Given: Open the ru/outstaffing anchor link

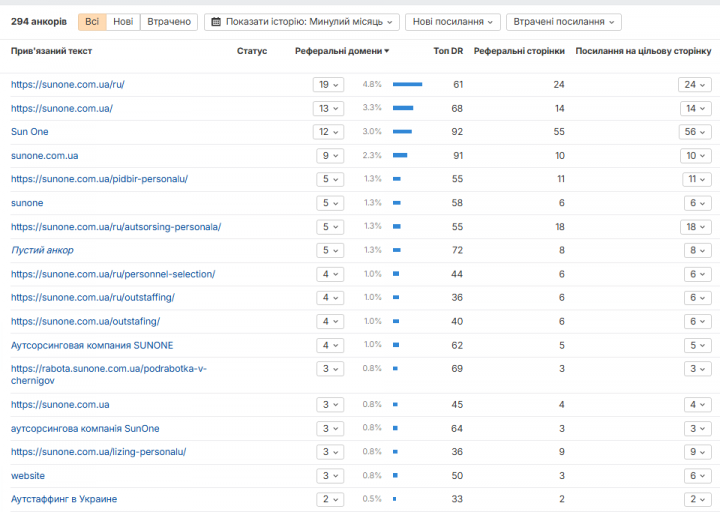Looking at the screenshot, I should tap(93, 298).
